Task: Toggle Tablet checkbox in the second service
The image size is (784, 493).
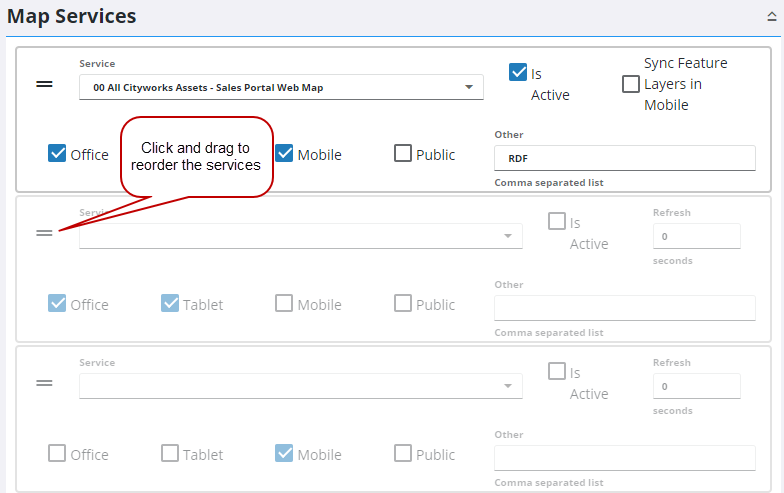Action: 170,304
